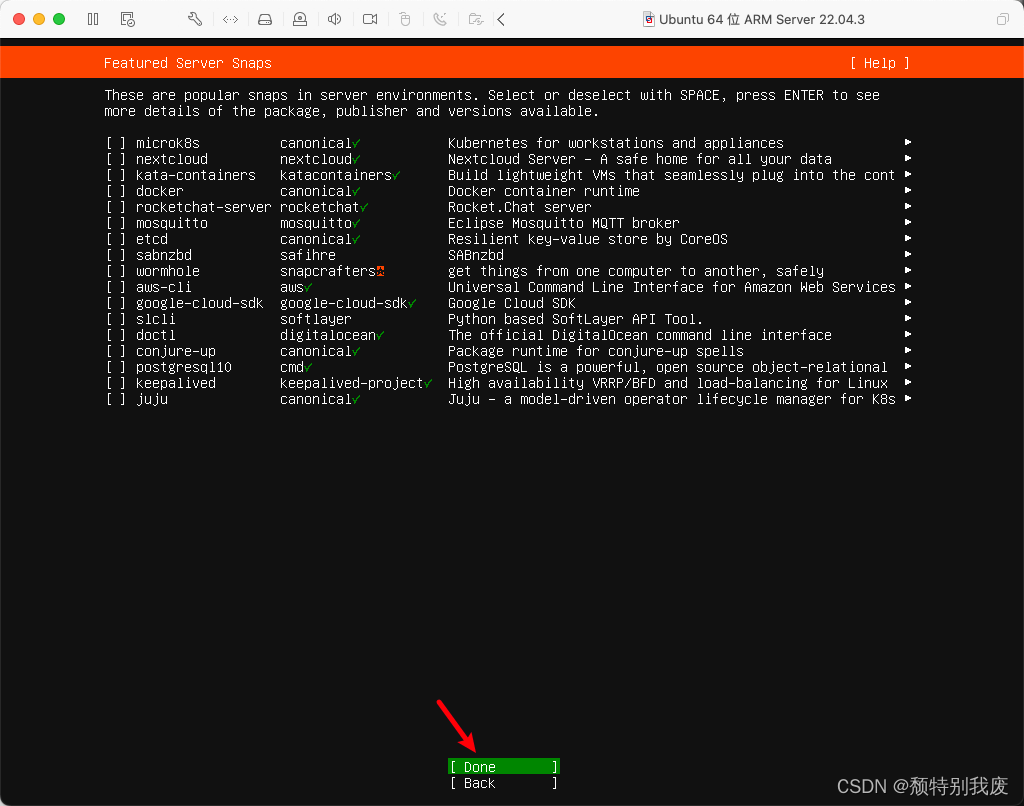Click the Ubuntu VM document icon in title
Image resolution: width=1024 pixels, height=806 pixels.
(648, 20)
